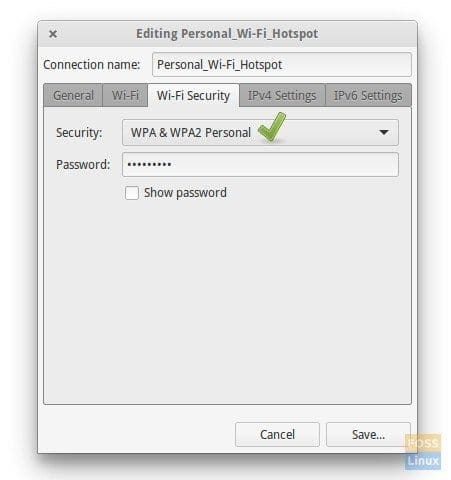
Task: Click the dialog title 'Editing Personal_Wi-Fi_Hotspot'
Action: 227,34
